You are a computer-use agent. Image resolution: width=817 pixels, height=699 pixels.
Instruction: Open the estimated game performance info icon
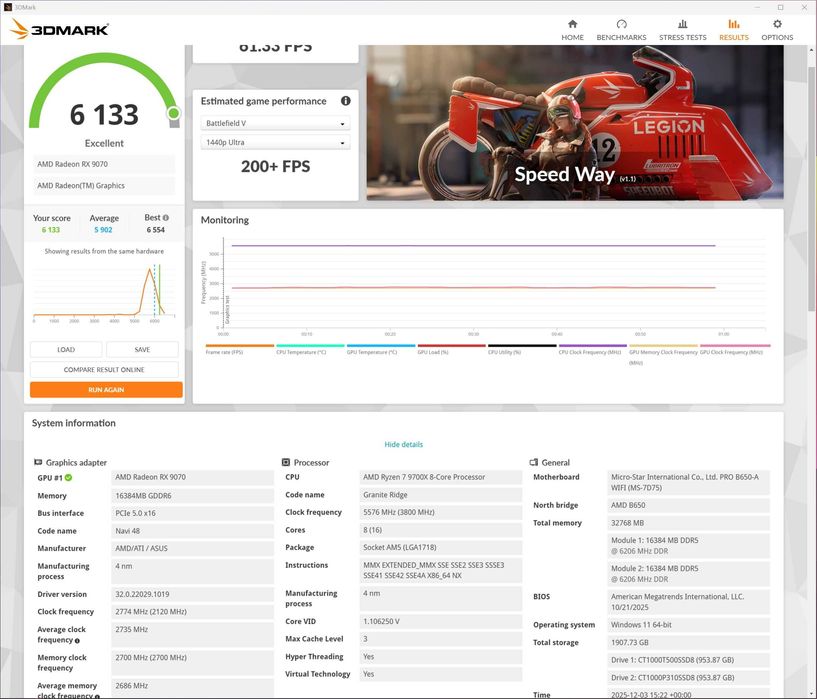point(345,101)
